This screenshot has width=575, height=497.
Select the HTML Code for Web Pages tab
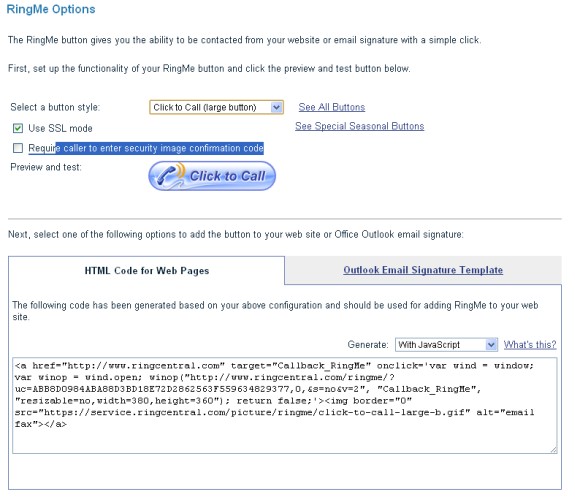click(x=147, y=271)
